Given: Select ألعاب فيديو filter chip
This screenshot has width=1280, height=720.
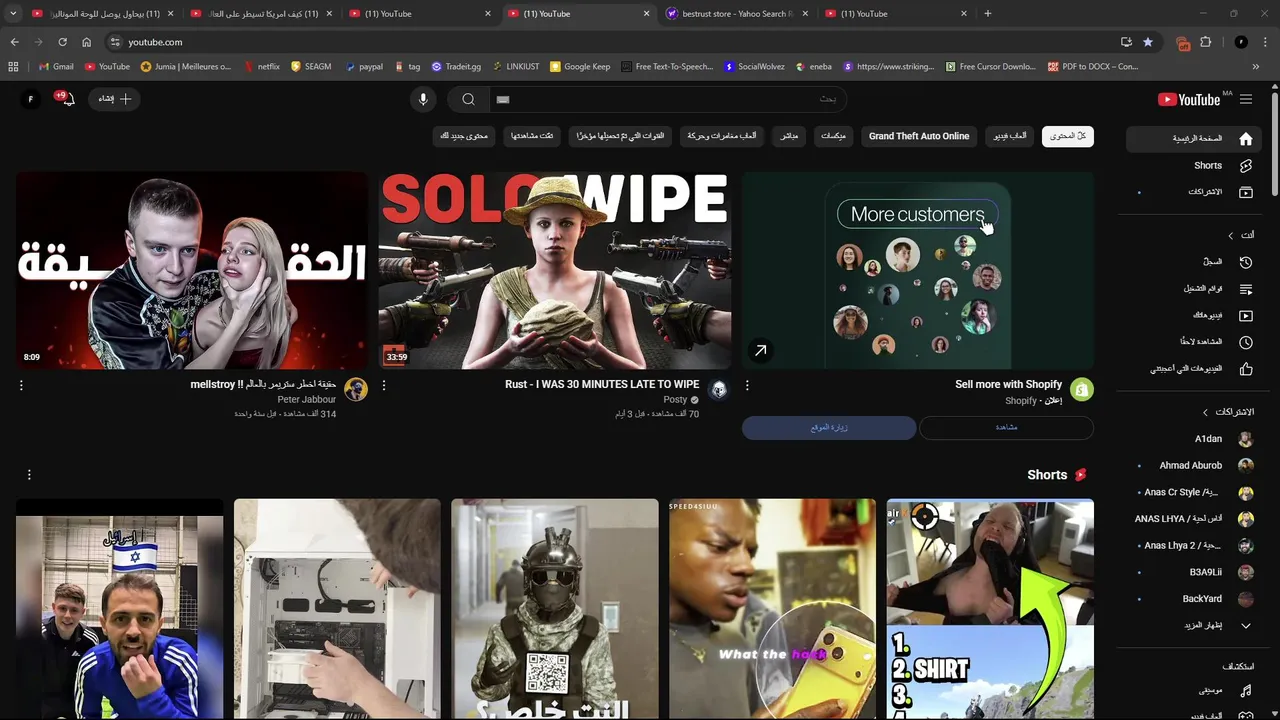Looking at the screenshot, I should point(1010,136).
